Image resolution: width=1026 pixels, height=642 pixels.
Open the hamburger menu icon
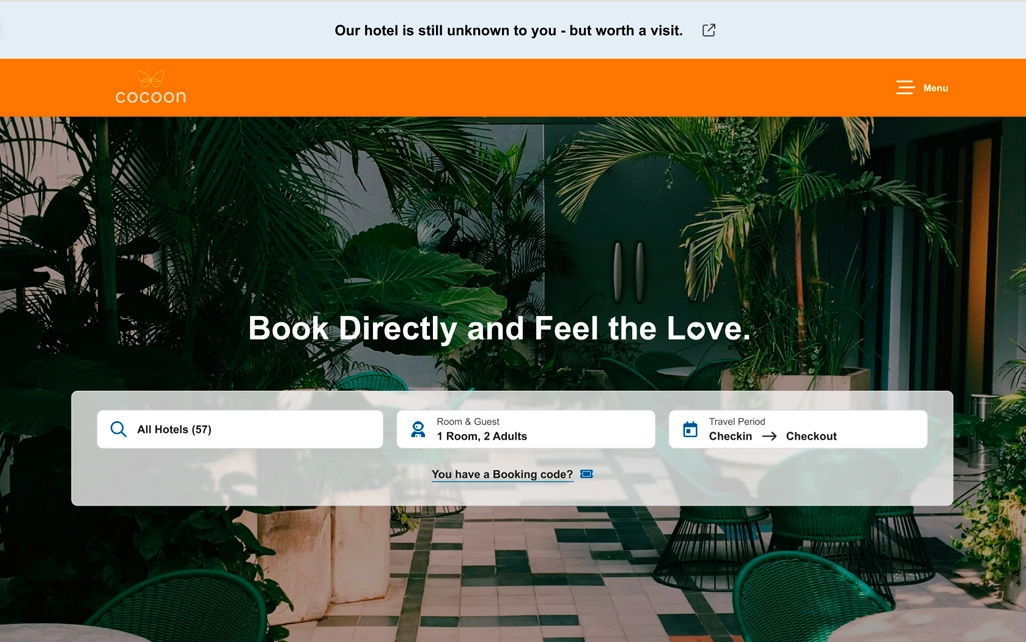pyautogui.click(x=905, y=88)
